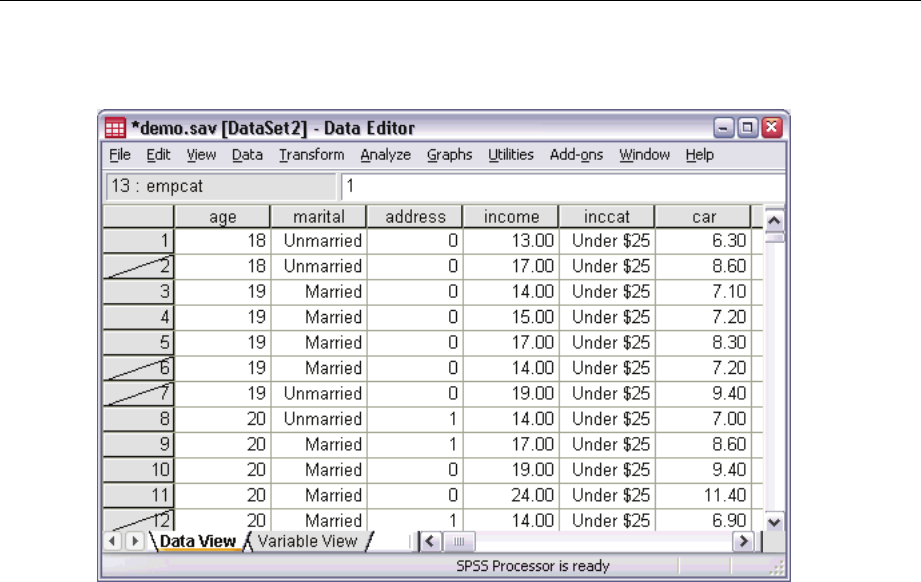Screen dimensions: 921x582
Task: Open the Edit menu
Action: (x=158, y=154)
